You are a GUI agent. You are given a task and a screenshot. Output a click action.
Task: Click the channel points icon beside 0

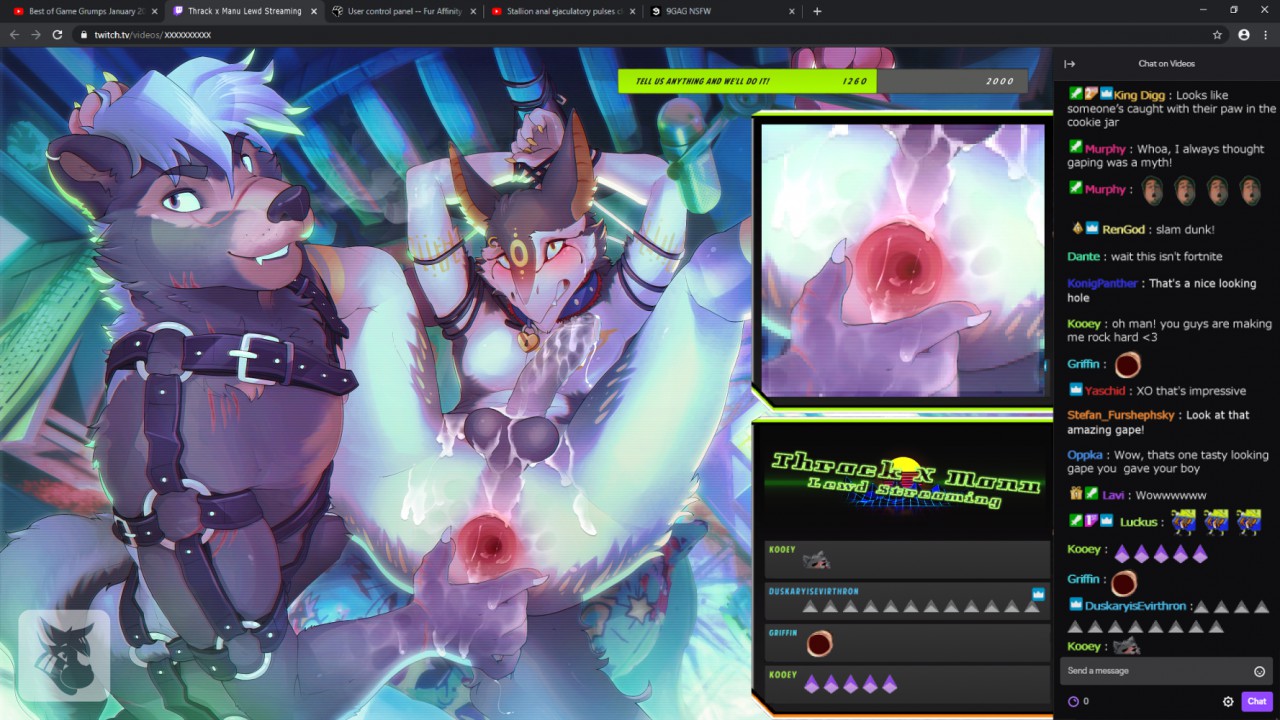point(1073,701)
